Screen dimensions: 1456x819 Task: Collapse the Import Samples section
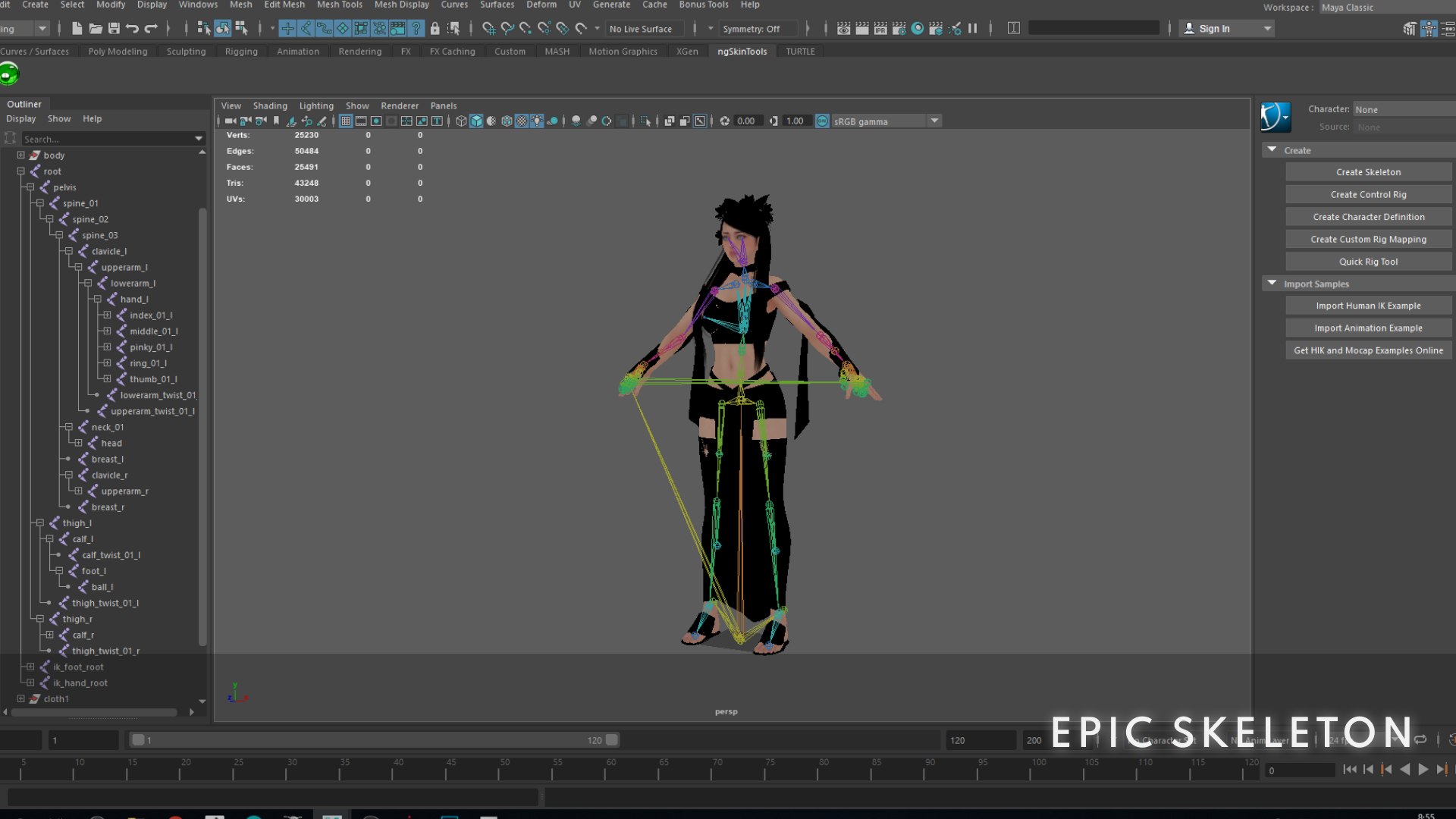(x=1272, y=284)
